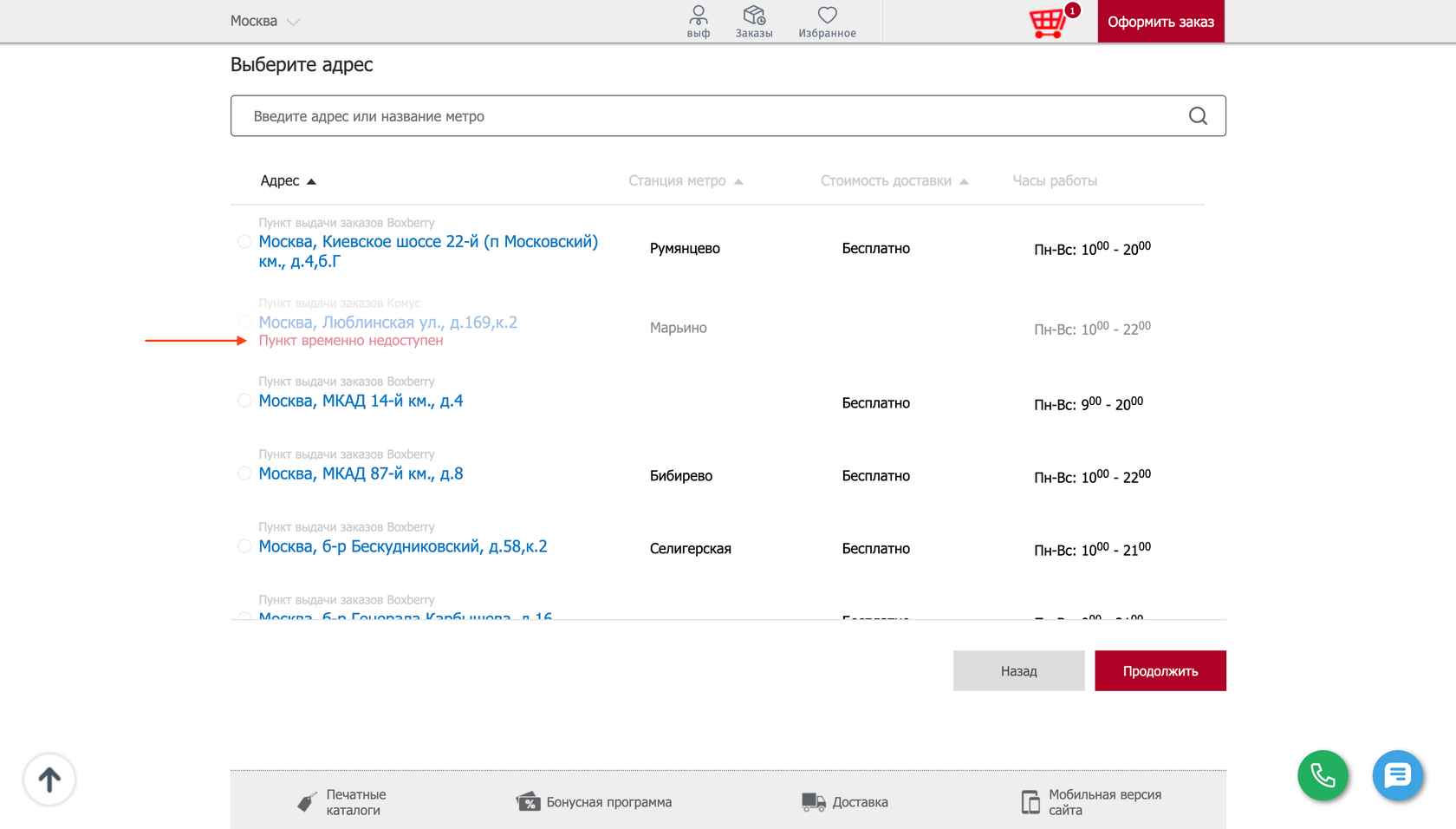Open the Москва city dropdown

tap(265, 21)
